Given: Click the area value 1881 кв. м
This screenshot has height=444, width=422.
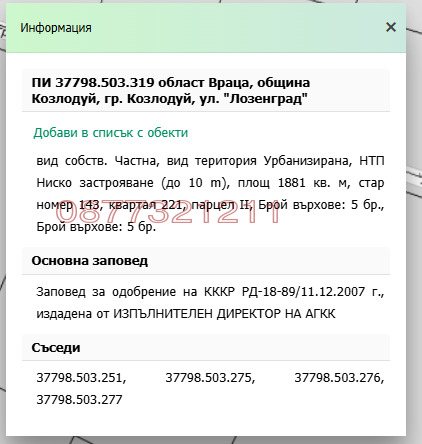Looking at the screenshot, I should tap(314, 183).
